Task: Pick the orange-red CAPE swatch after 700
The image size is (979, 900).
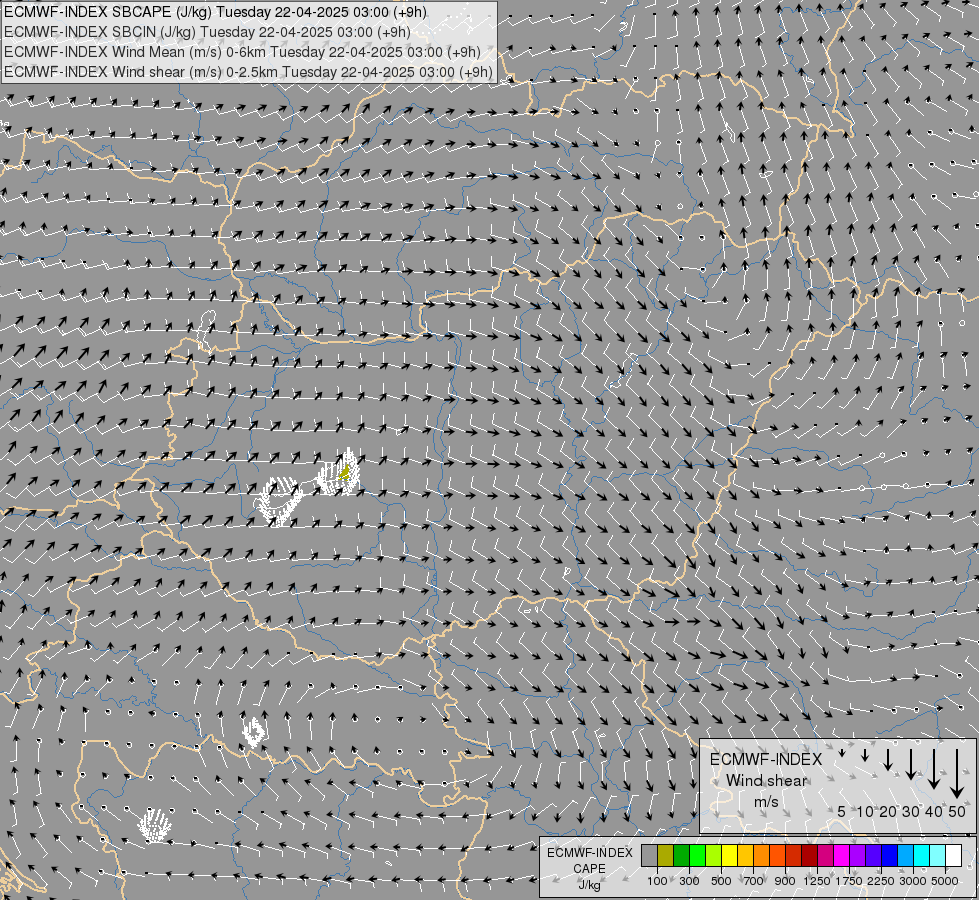Action: point(778,856)
